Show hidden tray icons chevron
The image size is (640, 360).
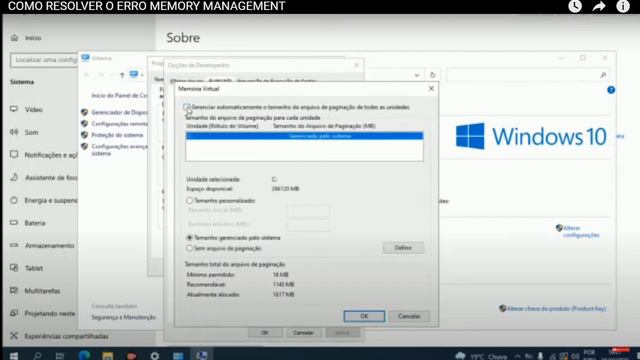point(517,356)
